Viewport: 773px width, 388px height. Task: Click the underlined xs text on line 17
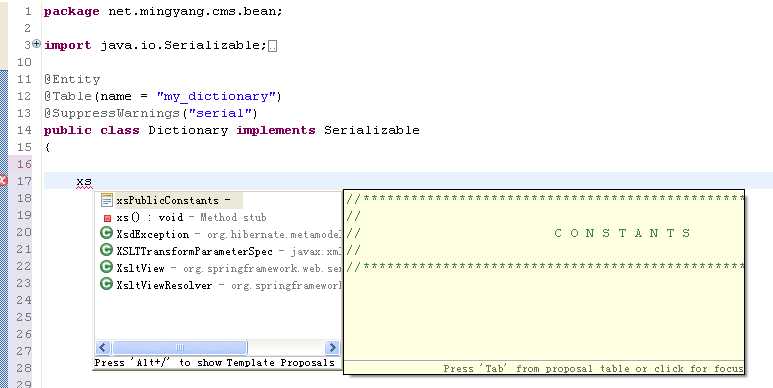(84, 182)
